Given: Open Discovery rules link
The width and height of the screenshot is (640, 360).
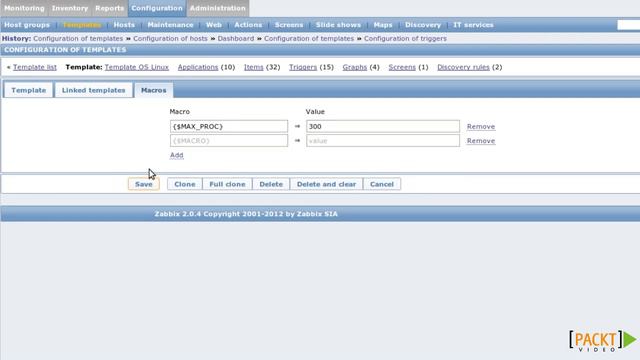Looking at the screenshot, I should coord(463,67).
